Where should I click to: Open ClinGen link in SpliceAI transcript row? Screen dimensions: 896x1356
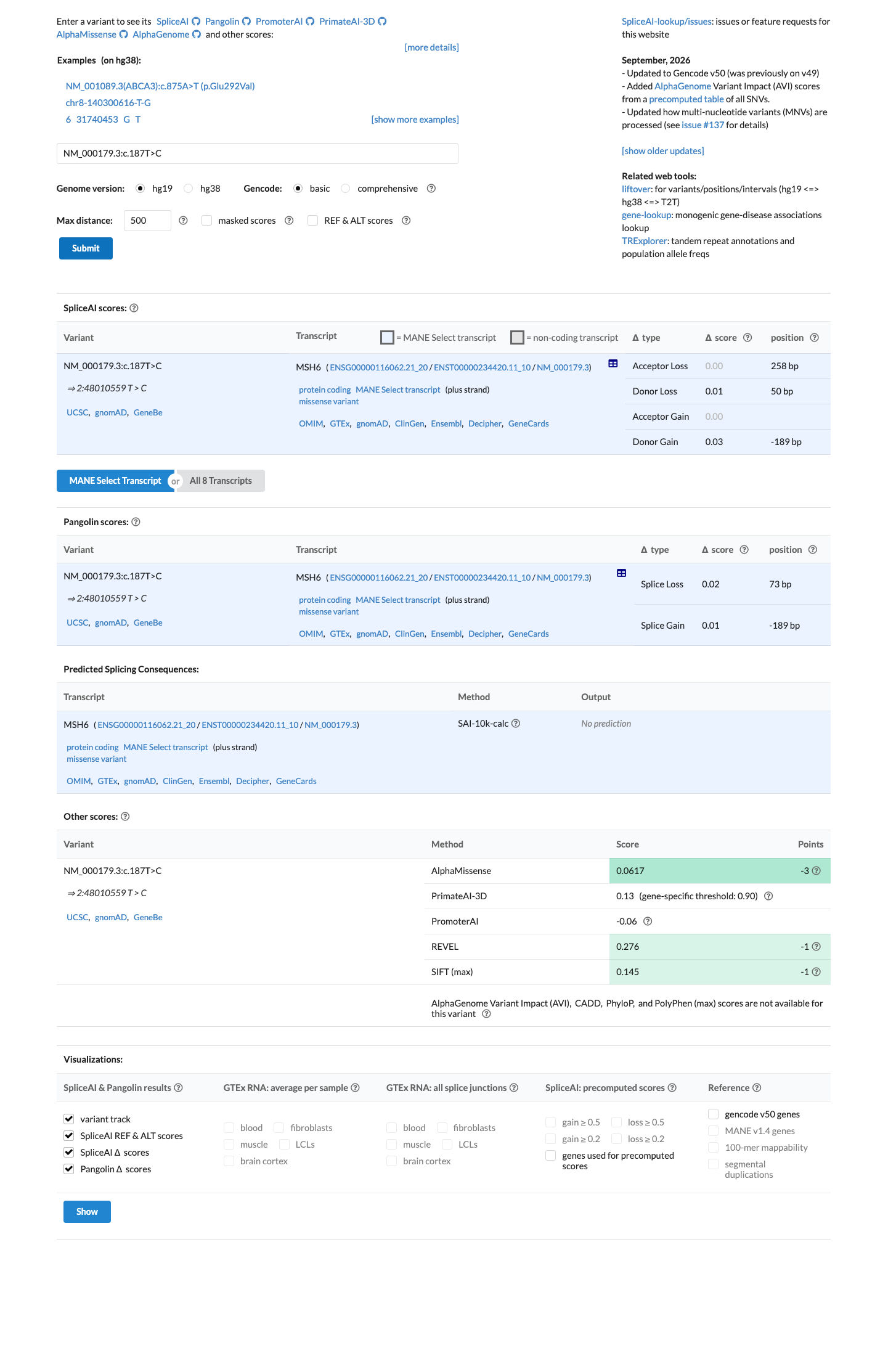pyautogui.click(x=410, y=424)
